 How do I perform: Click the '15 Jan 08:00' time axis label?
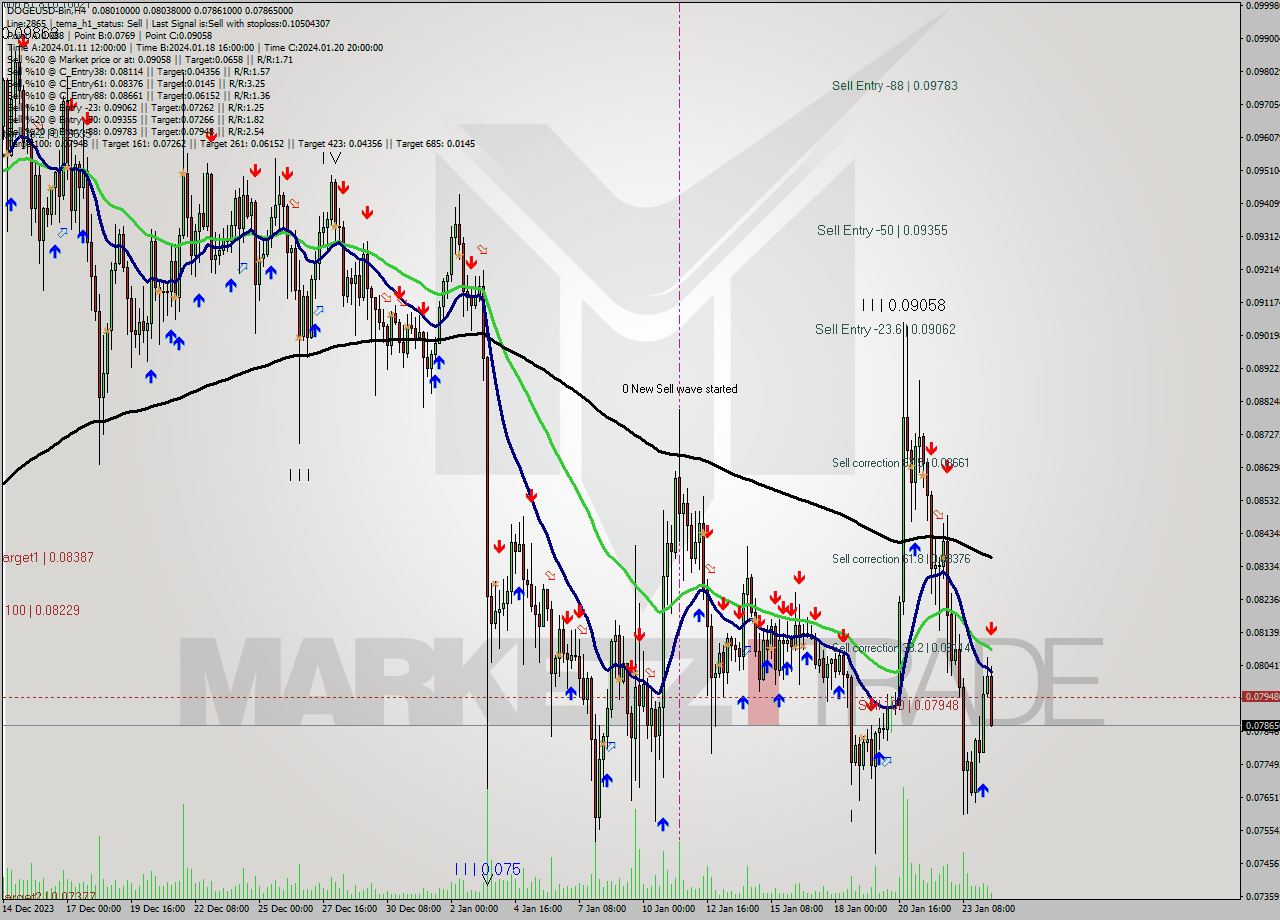pos(796,909)
